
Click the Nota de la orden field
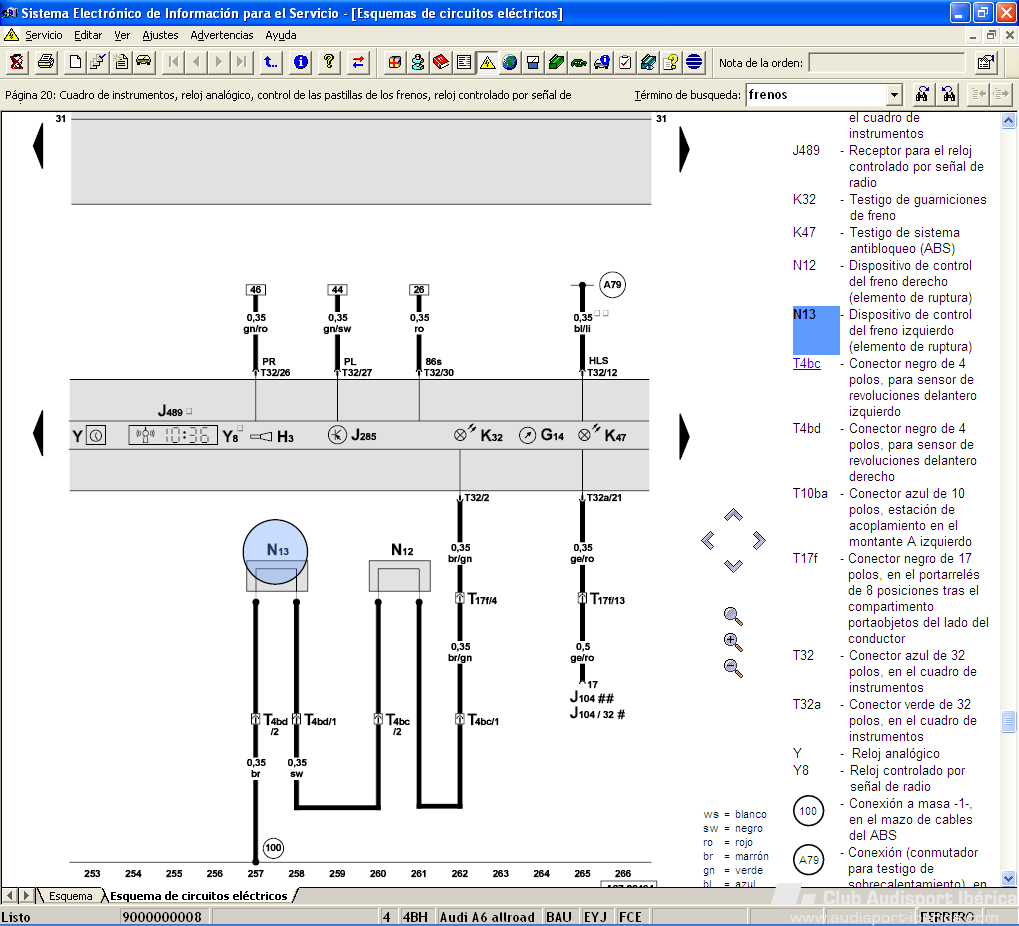[887, 63]
